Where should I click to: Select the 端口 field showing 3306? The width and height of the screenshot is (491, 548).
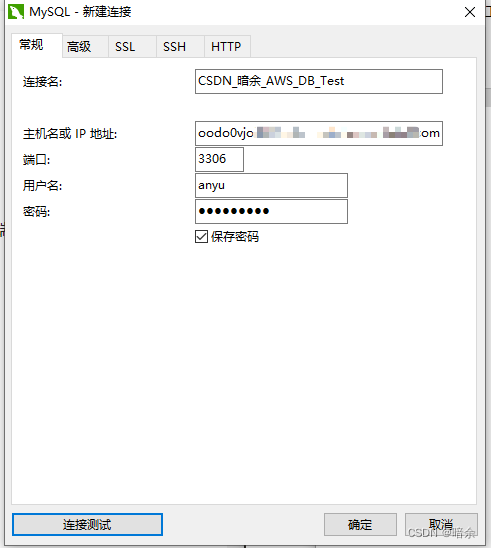(x=219, y=159)
